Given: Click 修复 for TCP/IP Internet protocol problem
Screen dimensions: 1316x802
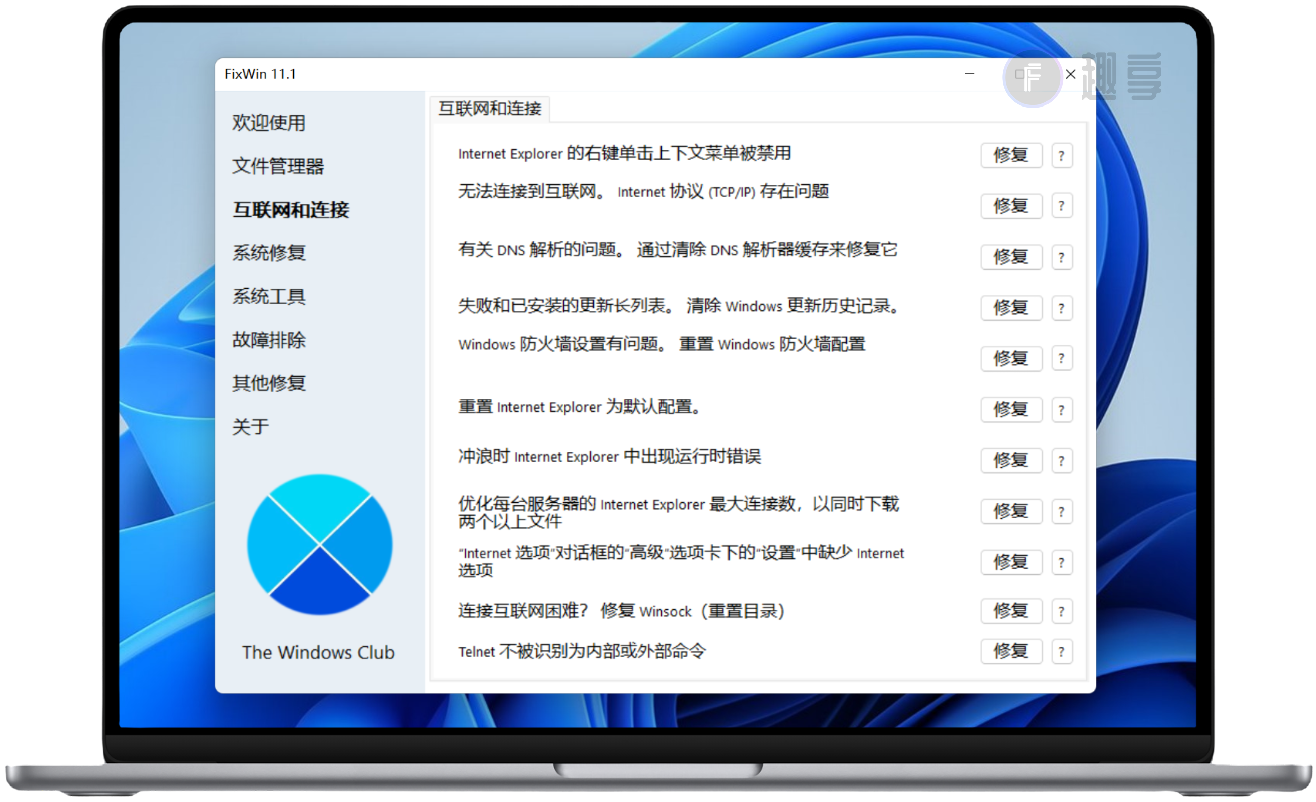Looking at the screenshot, I should coord(1011,206).
